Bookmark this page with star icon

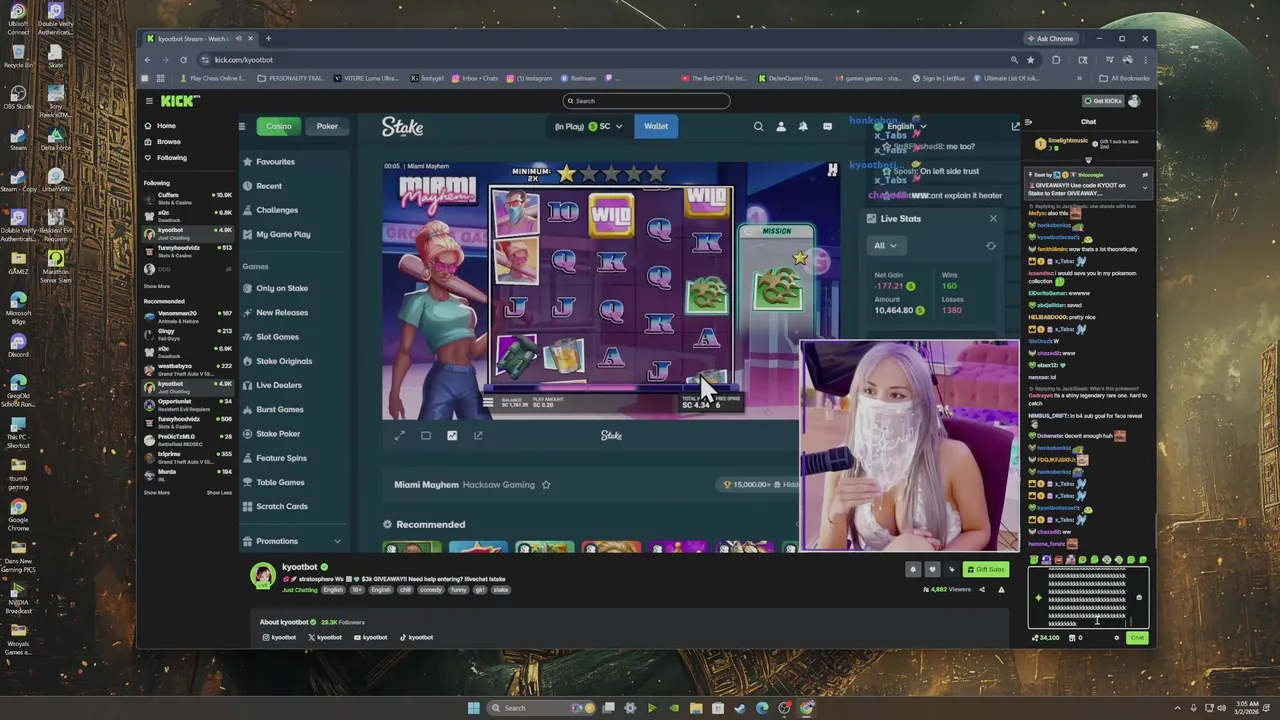(x=1030, y=59)
